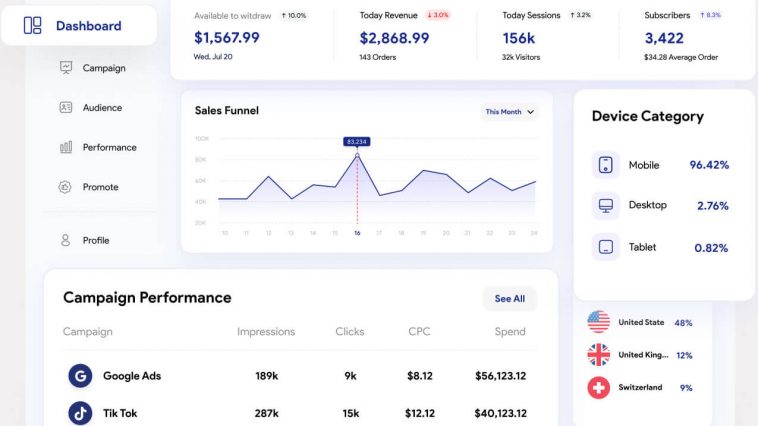Viewport: 758px width, 426px height.
Task: Click the Audience contact card icon
Action: (66, 107)
